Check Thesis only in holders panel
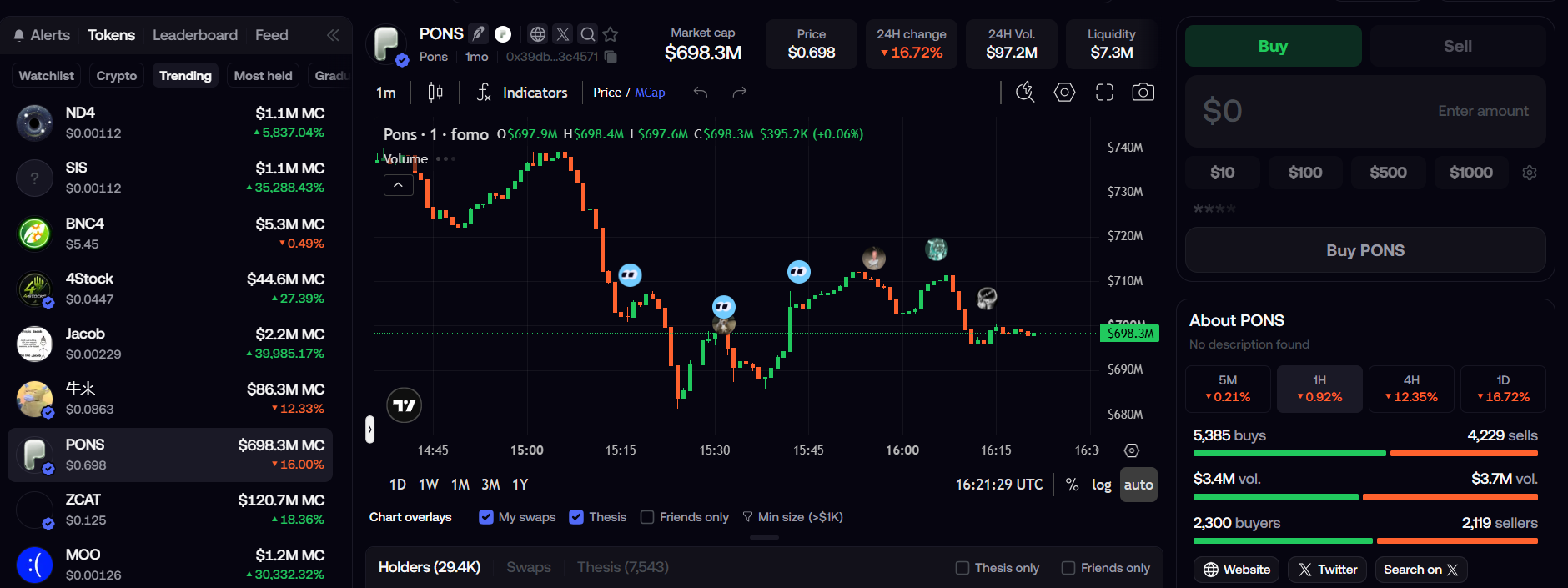The image size is (1568, 588). [962, 568]
